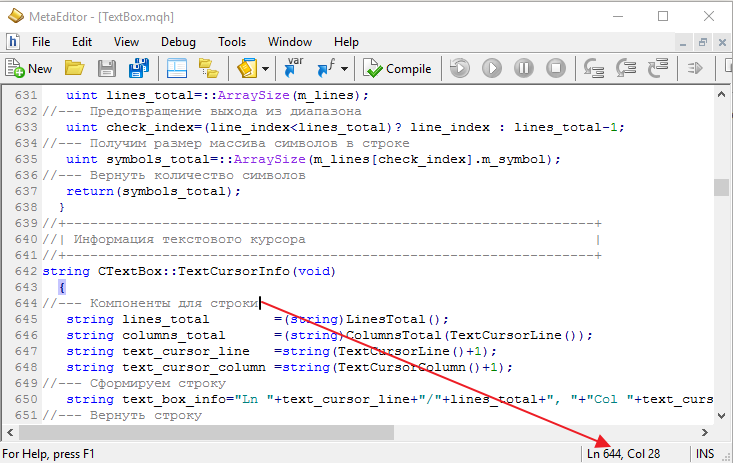Click the vertical scrollbar up arrow
The height and width of the screenshot is (463, 733).
(x=721, y=94)
